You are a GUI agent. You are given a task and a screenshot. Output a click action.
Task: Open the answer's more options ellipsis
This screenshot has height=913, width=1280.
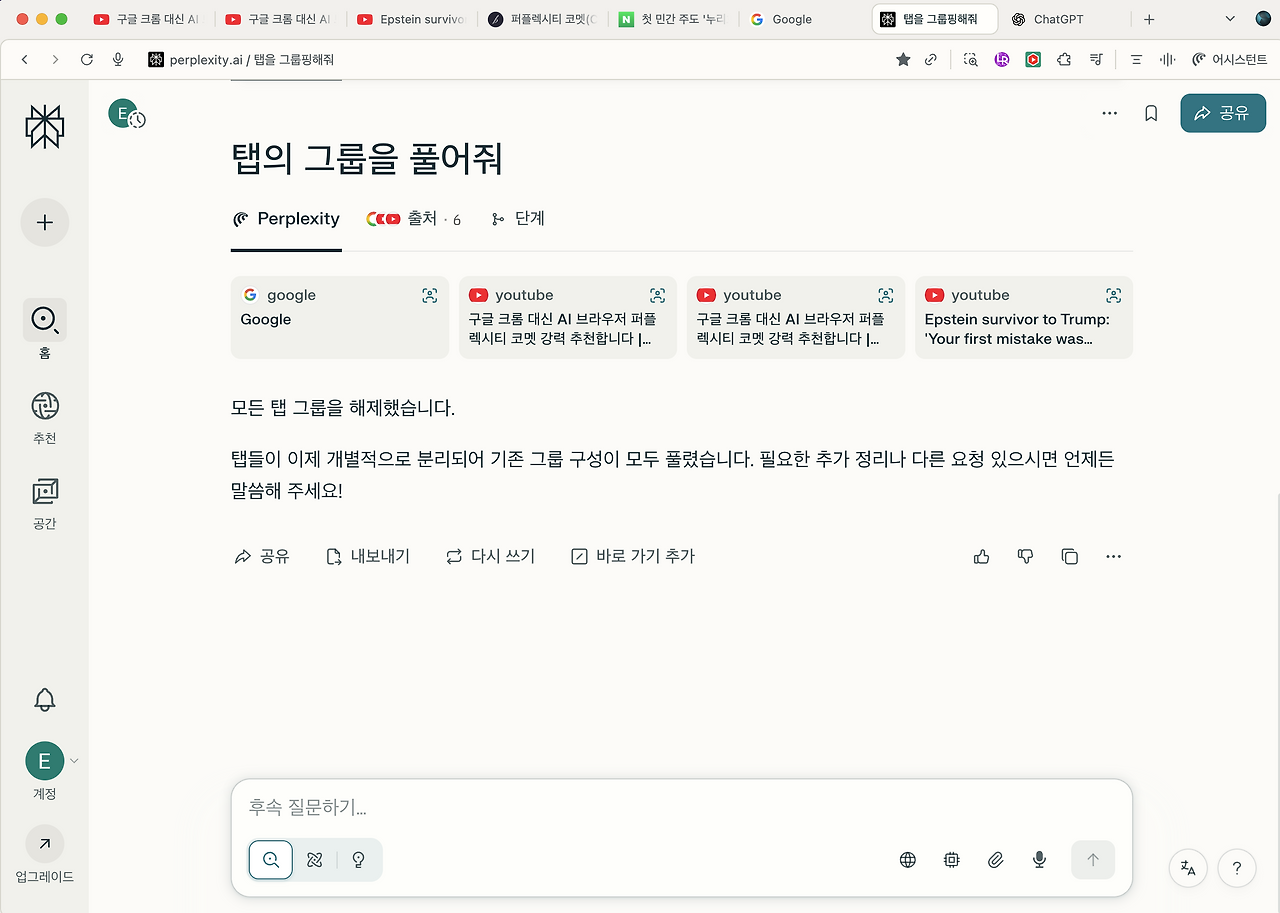coord(1114,556)
